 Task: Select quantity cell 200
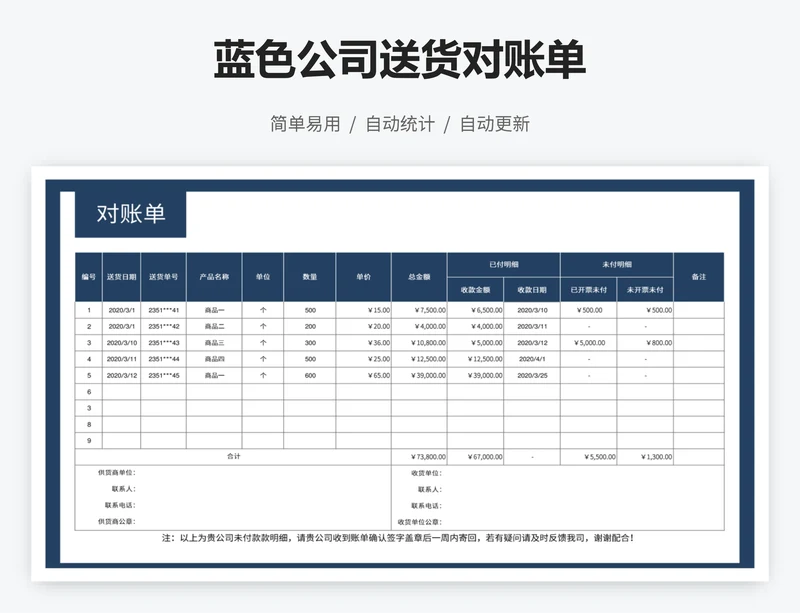(x=310, y=327)
